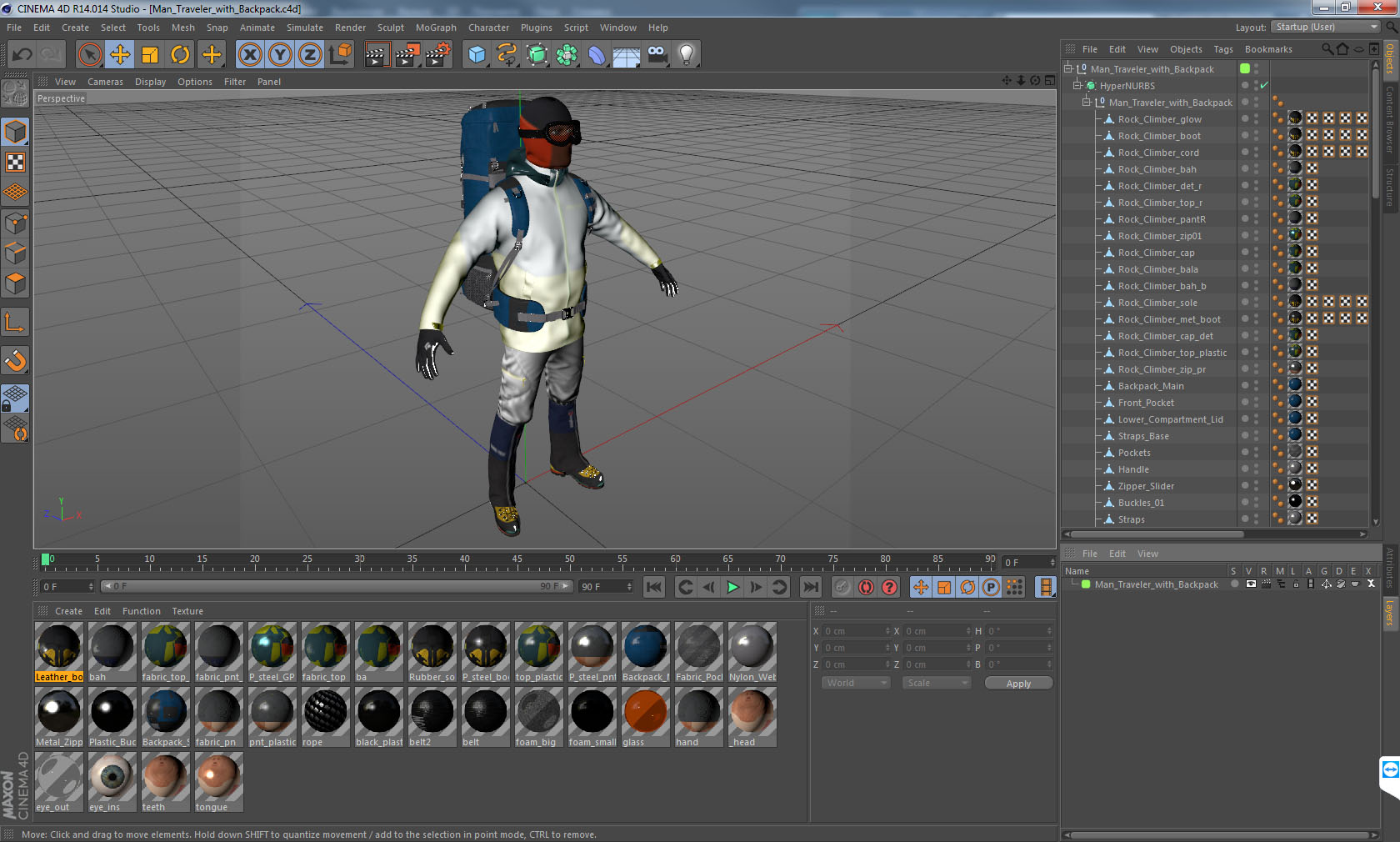This screenshot has width=1400, height=842.
Task: Switch to Edges mode
Action: click(15, 253)
